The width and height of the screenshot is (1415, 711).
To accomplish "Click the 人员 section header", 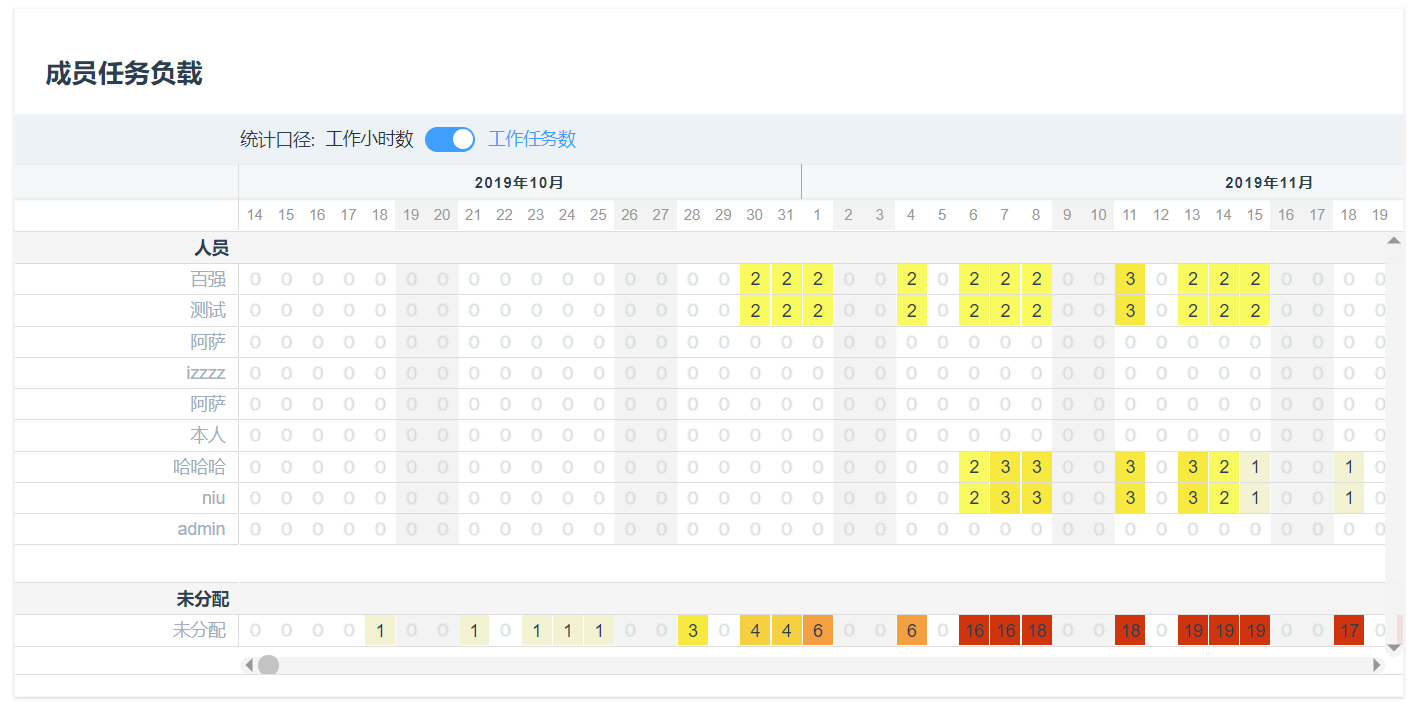I will point(211,248).
